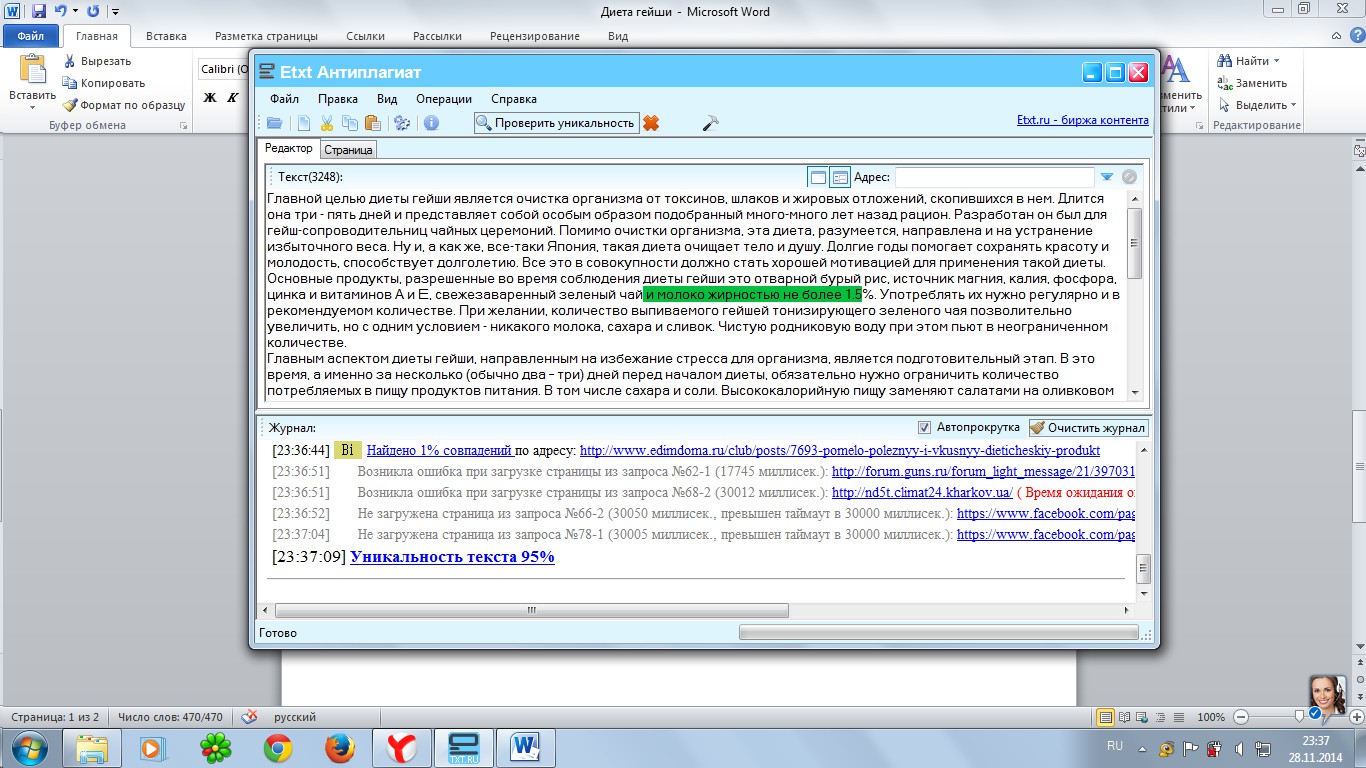The width and height of the screenshot is (1366, 768).
Task: Open Справка menu in Etxt
Action: [514, 99]
